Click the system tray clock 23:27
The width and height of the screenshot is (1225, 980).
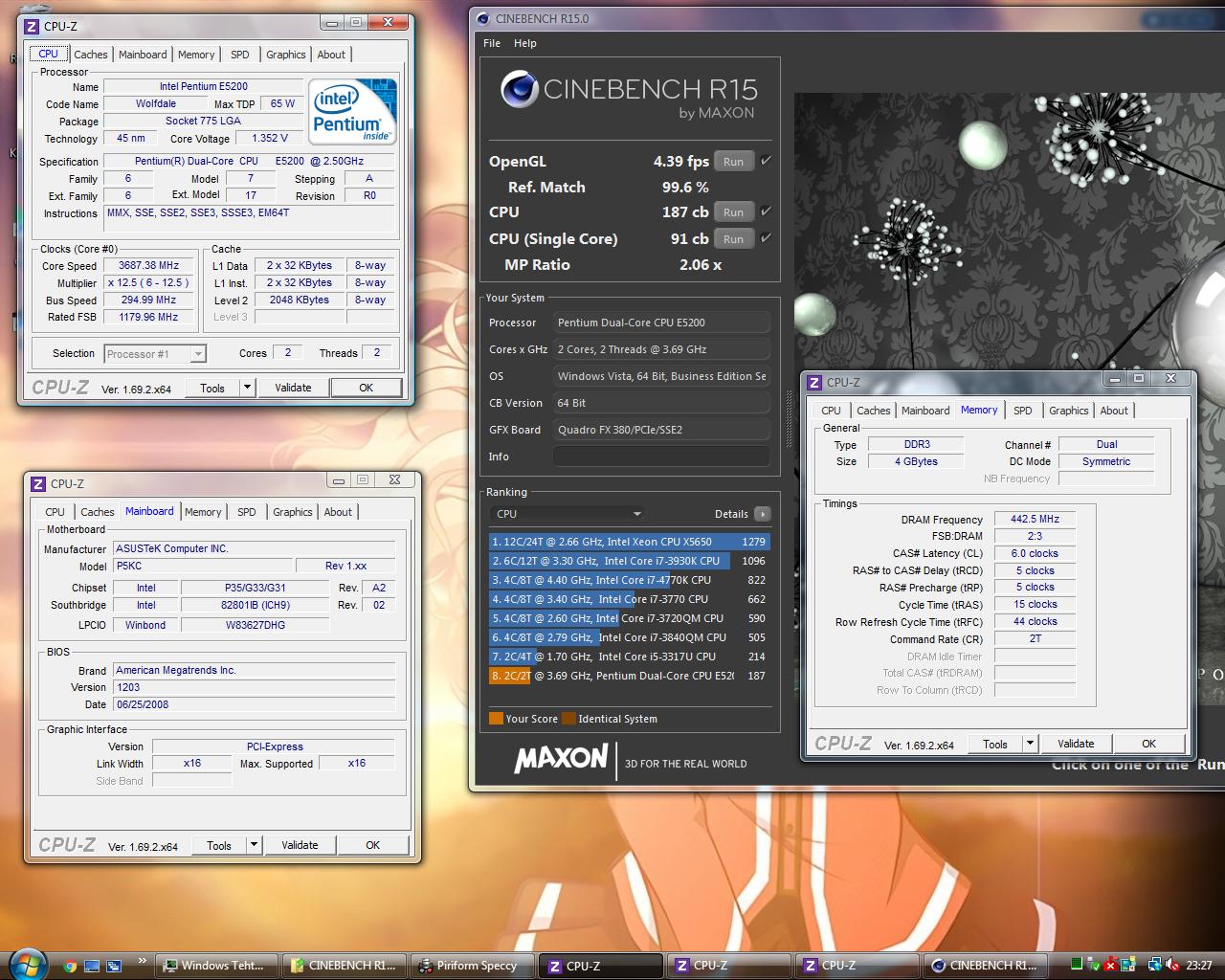coord(1198,966)
